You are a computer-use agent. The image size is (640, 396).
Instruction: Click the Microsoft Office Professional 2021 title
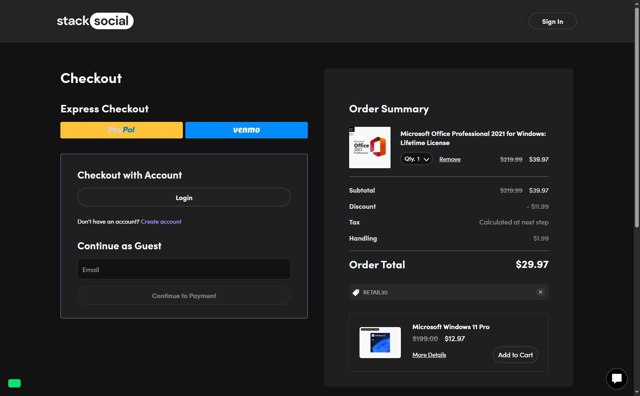(473, 138)
